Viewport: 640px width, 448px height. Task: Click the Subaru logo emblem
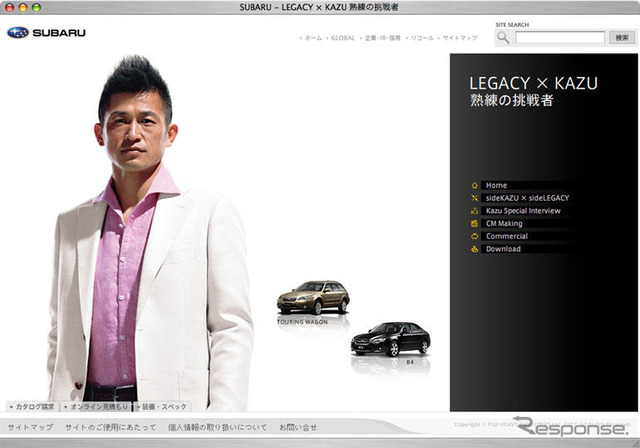pyautogui.click(x=18, y=33)
